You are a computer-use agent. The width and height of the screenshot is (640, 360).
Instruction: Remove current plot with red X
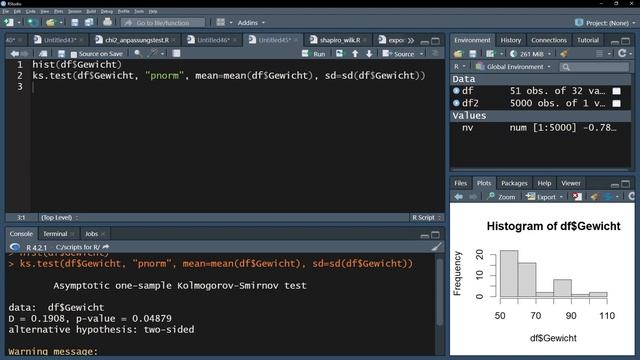pyautogui.click(x=577, y=197)
